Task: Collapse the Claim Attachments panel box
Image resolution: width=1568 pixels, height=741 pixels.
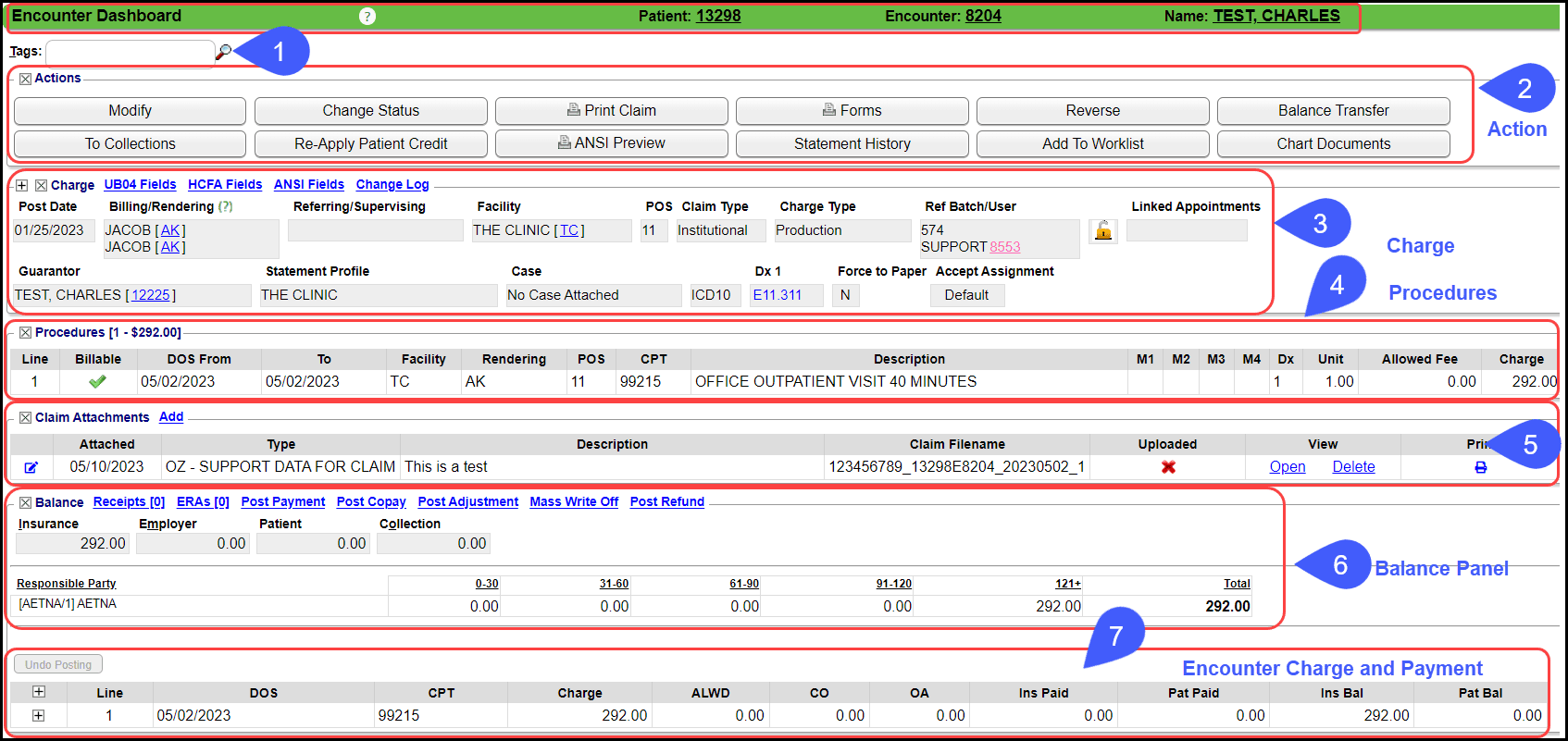Action: coord(25,417)
